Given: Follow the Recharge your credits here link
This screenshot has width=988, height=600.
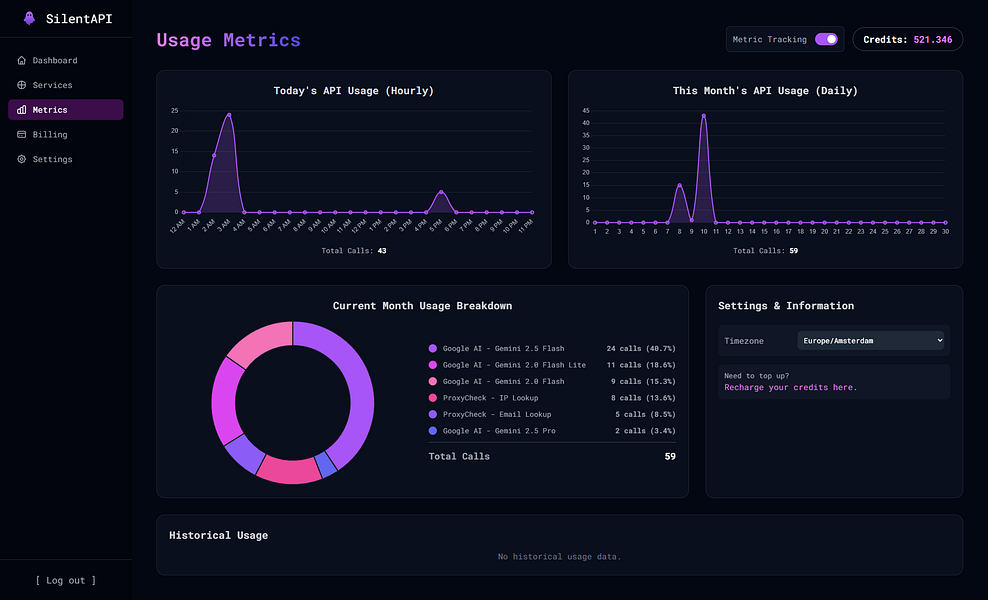Looking at the screenshot, I should click(790, 387).
